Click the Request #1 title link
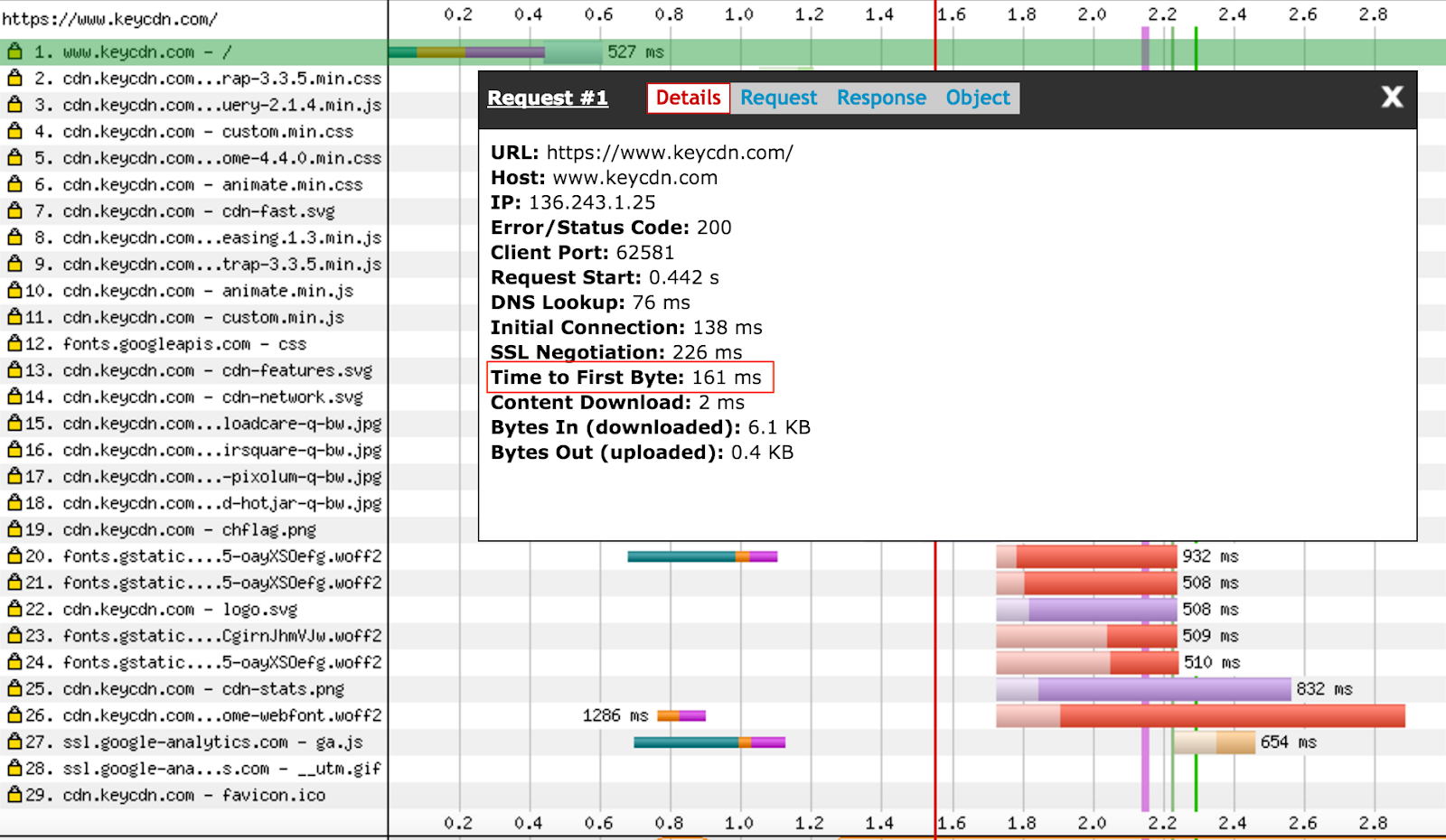This screenshot has height=840, width=1446. (548, 98)
